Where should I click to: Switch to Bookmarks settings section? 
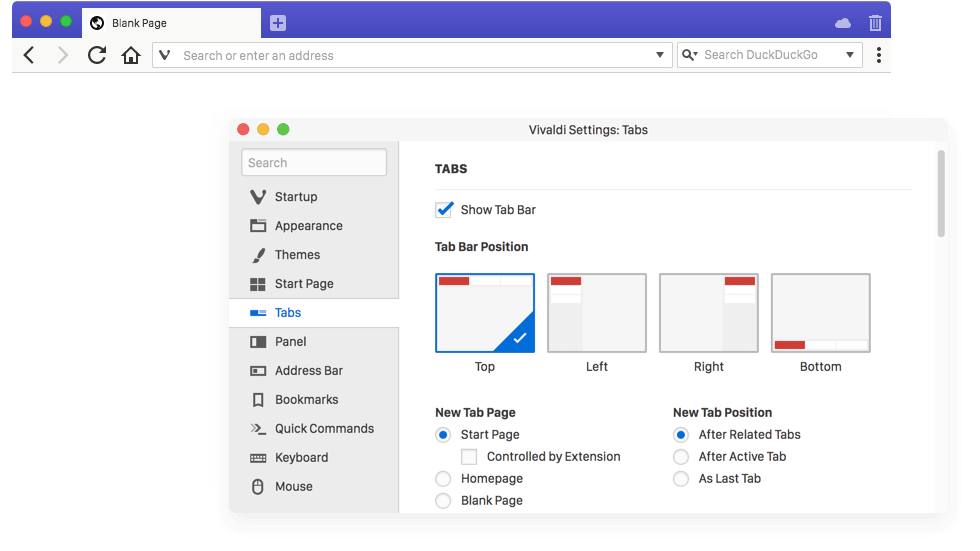306,400
